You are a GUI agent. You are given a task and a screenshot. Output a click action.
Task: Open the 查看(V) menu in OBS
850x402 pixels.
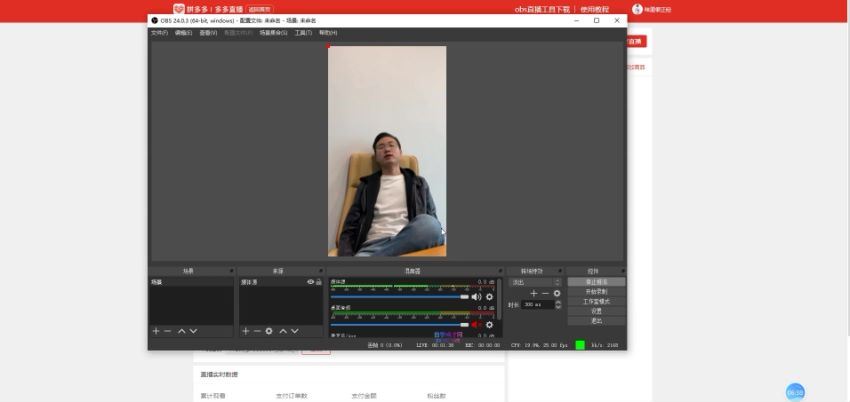(x=208, y=33)
